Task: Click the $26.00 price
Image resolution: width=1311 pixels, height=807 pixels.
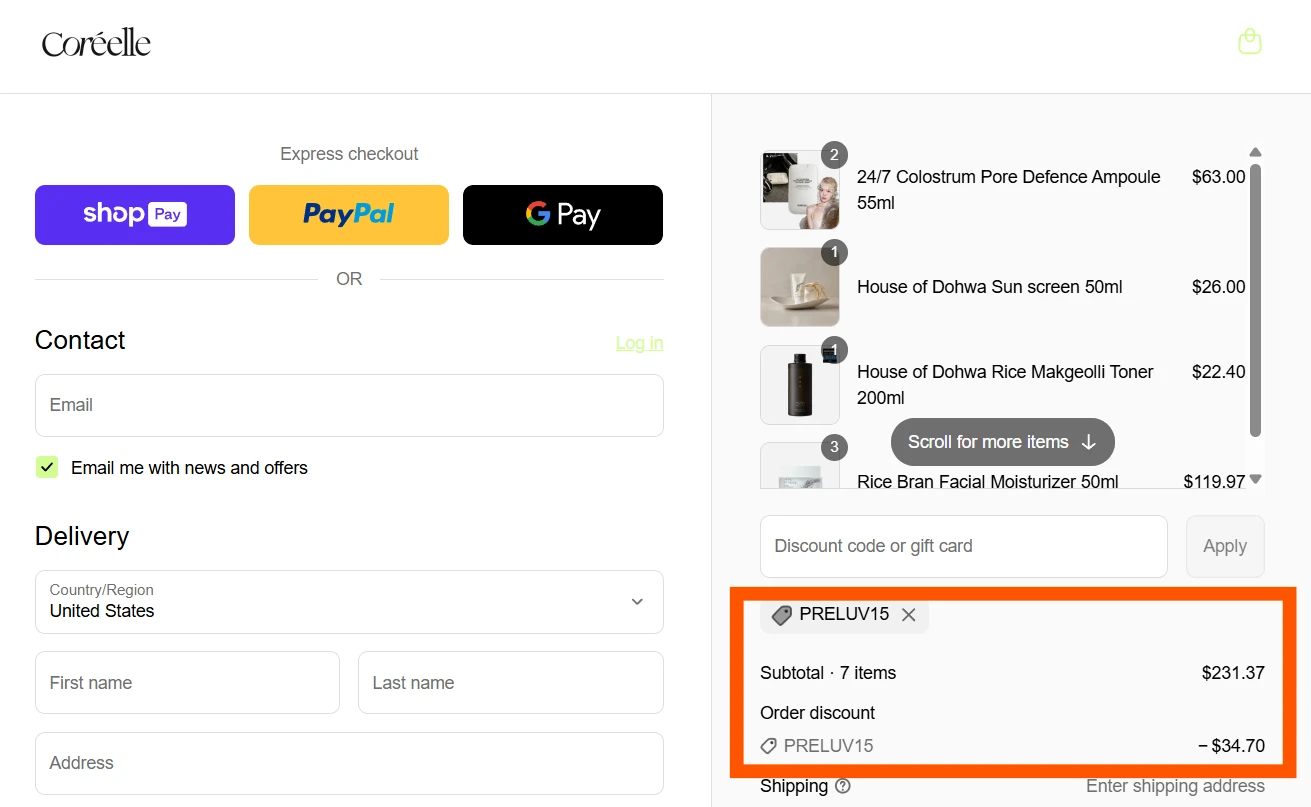Action: tap(1218, 287)
